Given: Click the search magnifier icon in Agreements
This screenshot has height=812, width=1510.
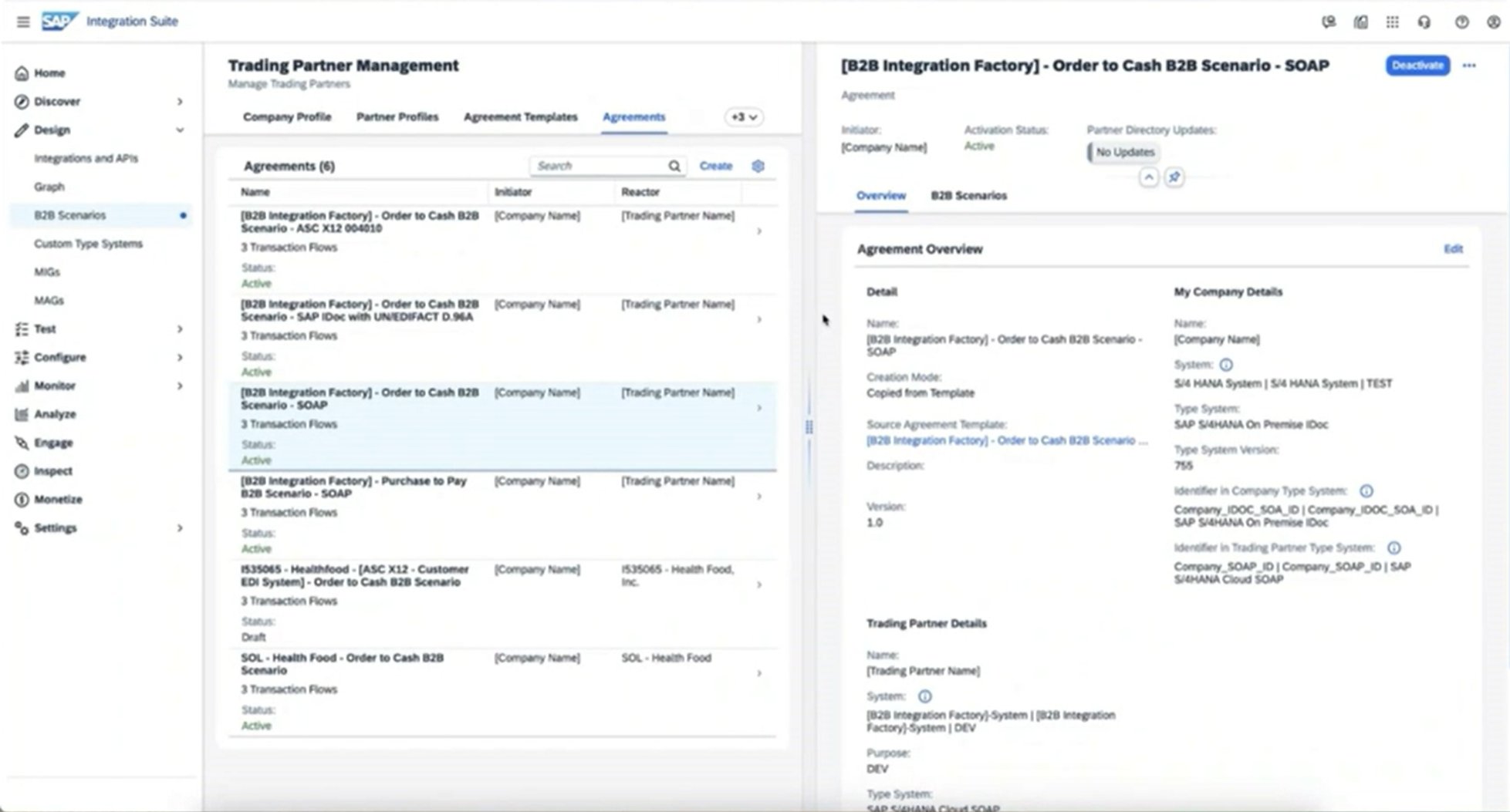Looking at the screenshot, I should 674,166.
